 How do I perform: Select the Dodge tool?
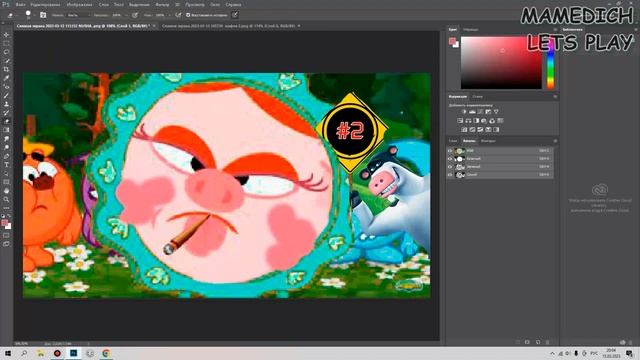point(6,147)
